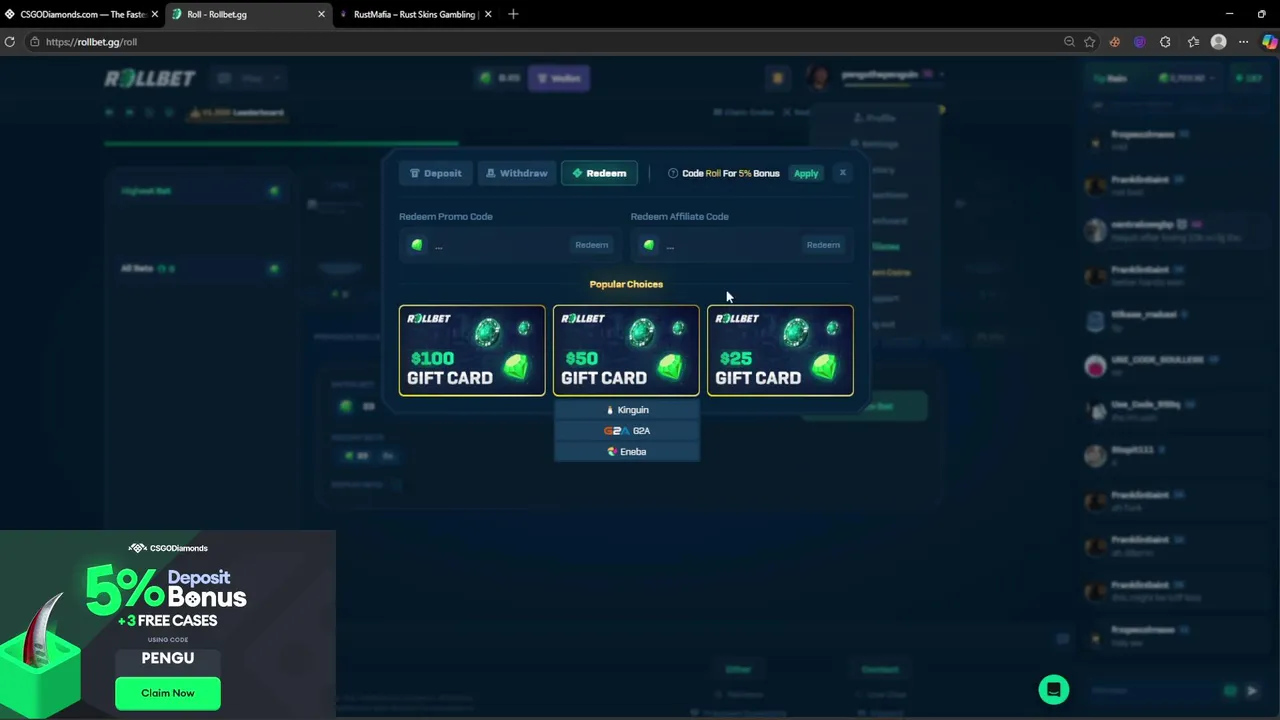
Task: Redeem the entered affiliate code
Action: pyautogui.click(x=823, y=245)
